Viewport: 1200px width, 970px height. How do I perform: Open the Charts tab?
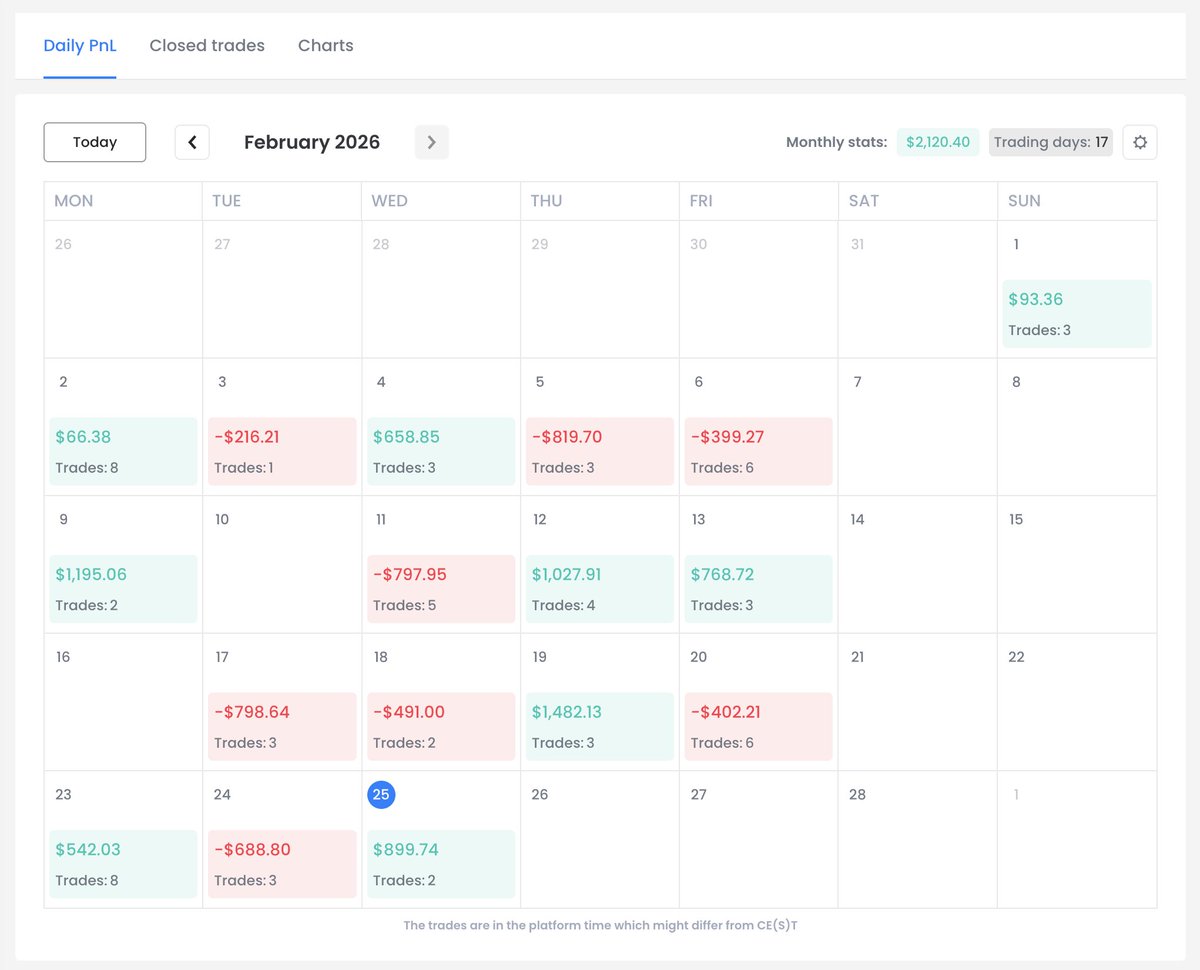tap(326, 46)
